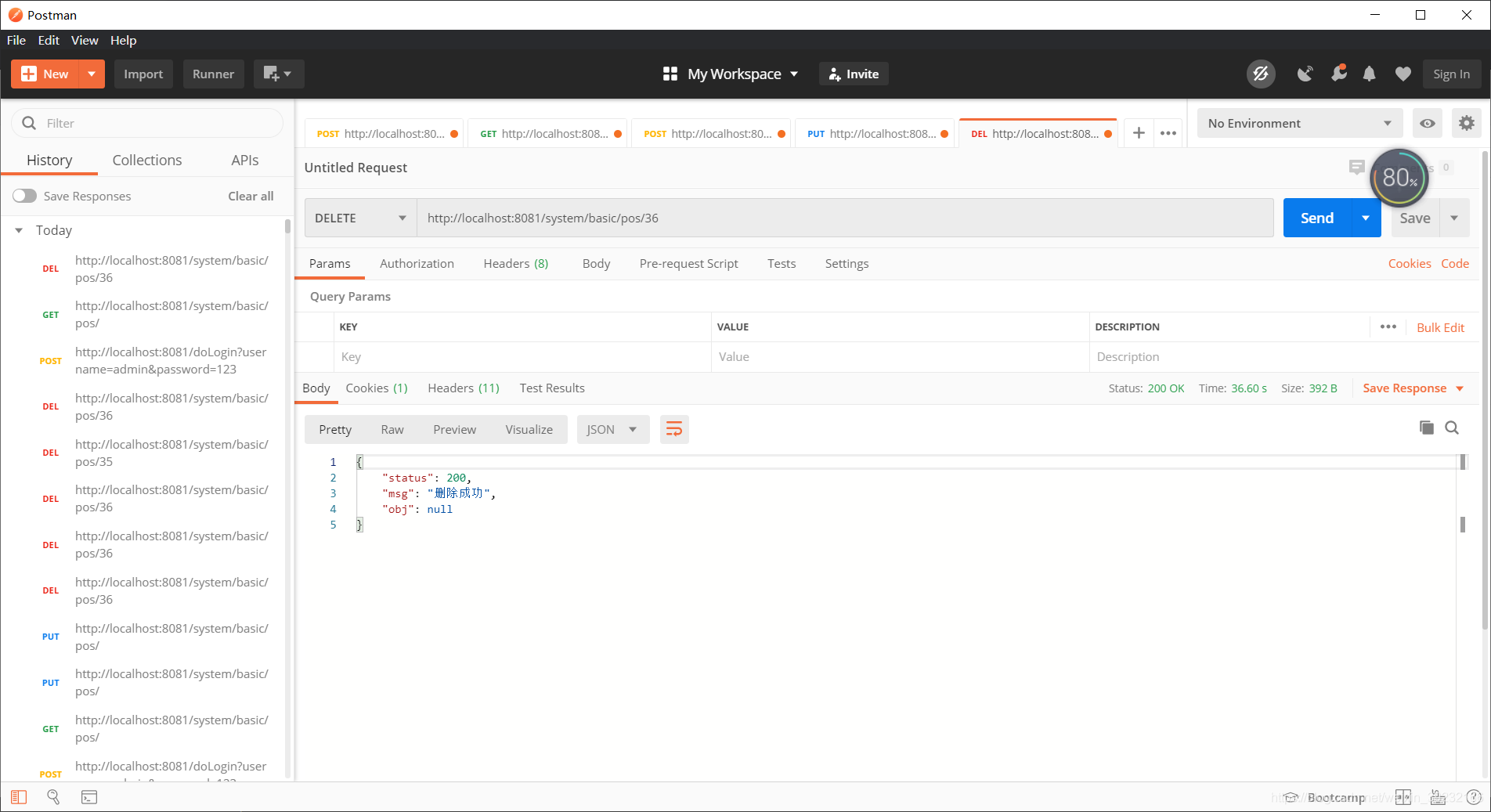Open POST doLogin admin history entry
The height and width of the screenshot is (812, 1491).
tap(147, 361)
